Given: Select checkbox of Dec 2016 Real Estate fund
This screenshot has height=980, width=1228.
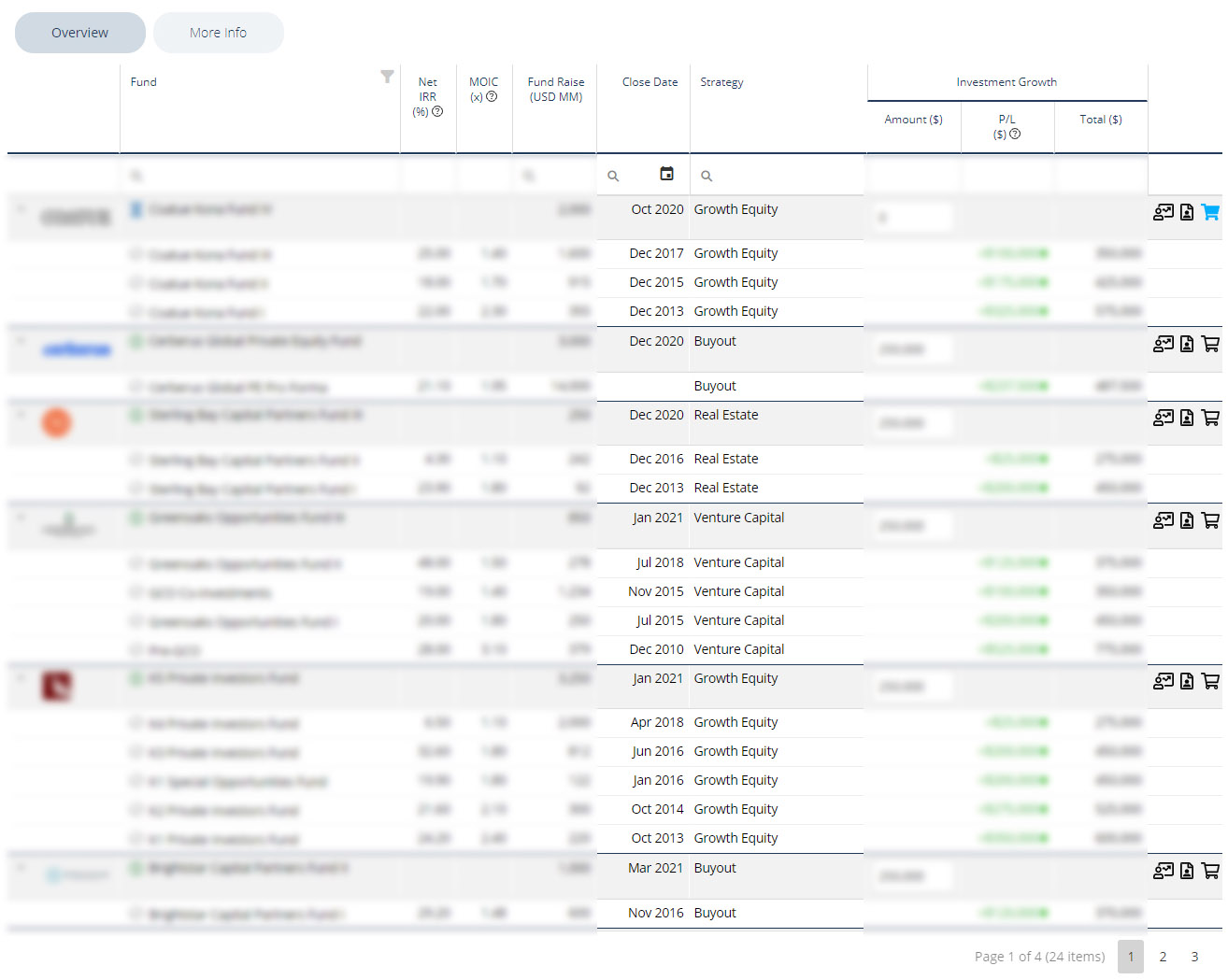Looking at the screenshot, I should 136,460.
